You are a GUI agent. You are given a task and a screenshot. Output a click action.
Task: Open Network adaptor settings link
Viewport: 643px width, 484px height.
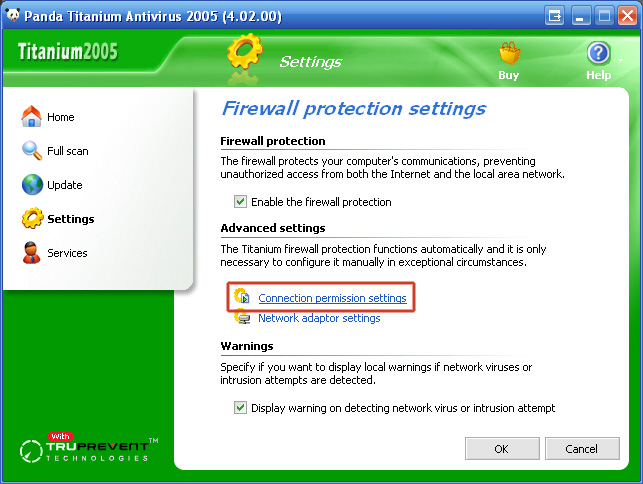319,318
